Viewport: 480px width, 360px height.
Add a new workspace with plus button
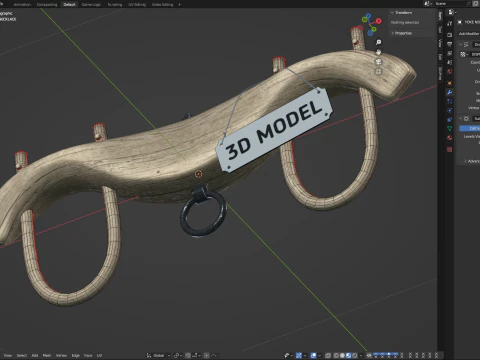click(179, 5)
